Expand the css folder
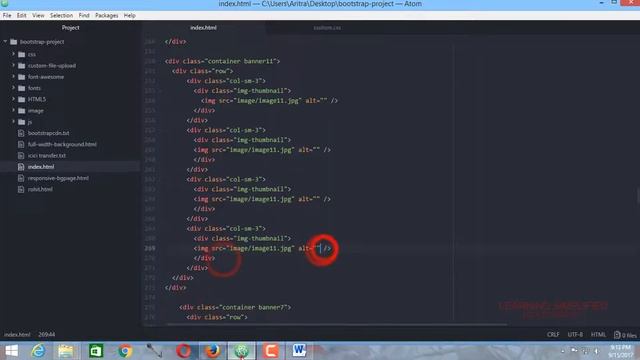This screenshot has height=360, width=640. [13, 54]
